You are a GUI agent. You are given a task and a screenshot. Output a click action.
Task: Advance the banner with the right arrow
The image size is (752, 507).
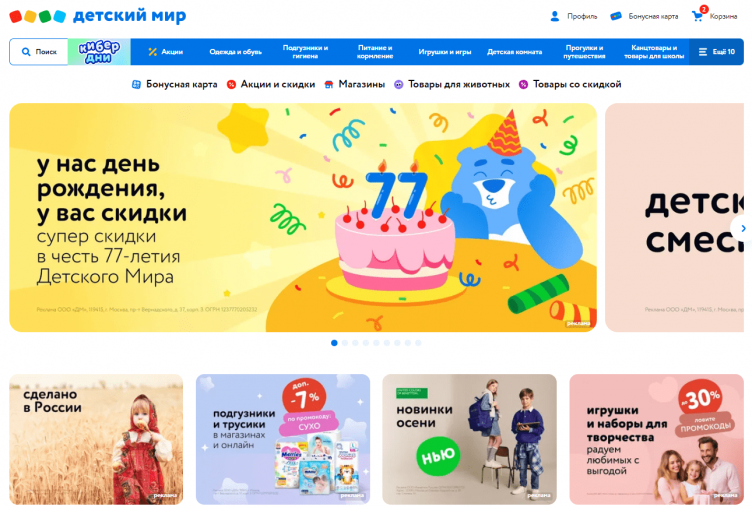pos(742,229)
